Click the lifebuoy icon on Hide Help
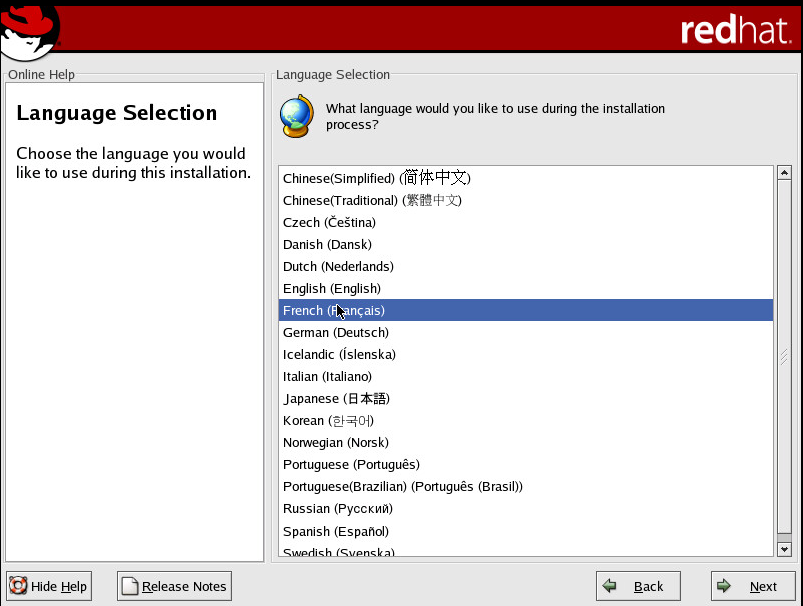The image size is (803, 606). pos(18,586)
